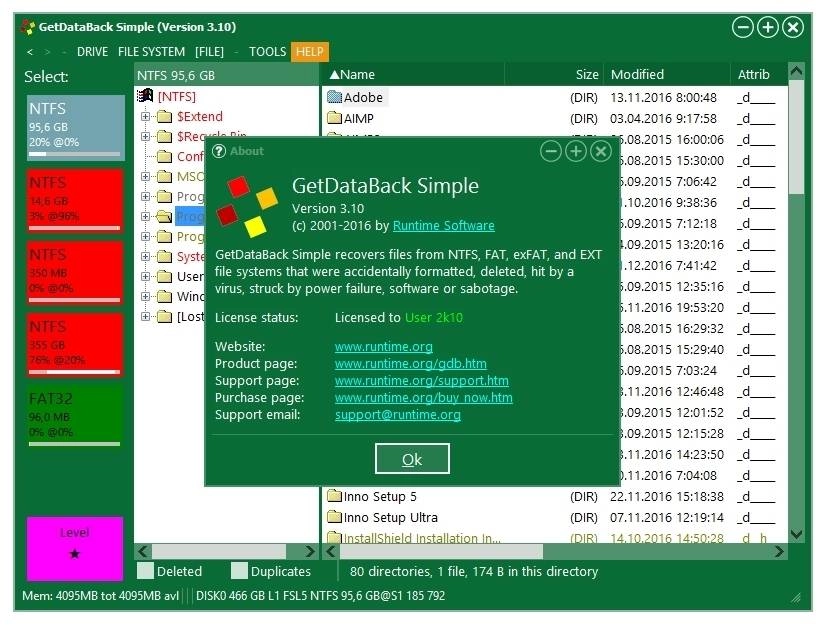Click the magenta Level box
830x631 pixels.
pos(75,549)
